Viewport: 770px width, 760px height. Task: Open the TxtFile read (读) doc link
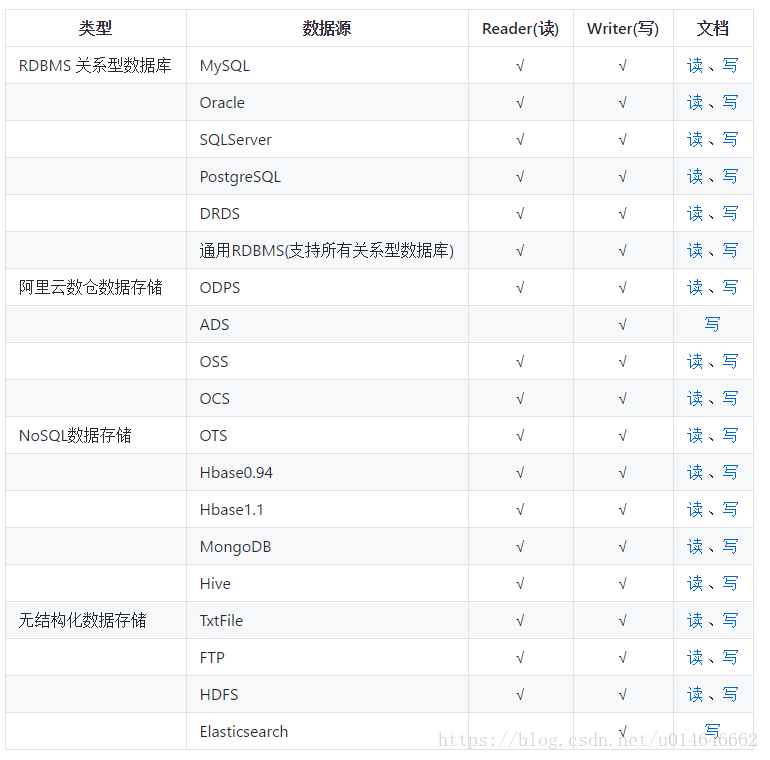[694, 621]
